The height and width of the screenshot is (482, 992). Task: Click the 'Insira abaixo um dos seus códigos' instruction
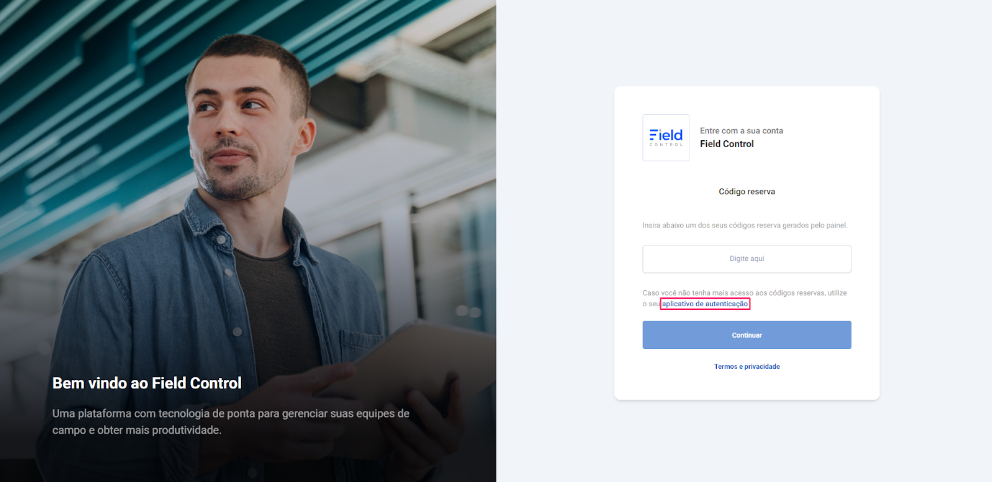[745, 225]
